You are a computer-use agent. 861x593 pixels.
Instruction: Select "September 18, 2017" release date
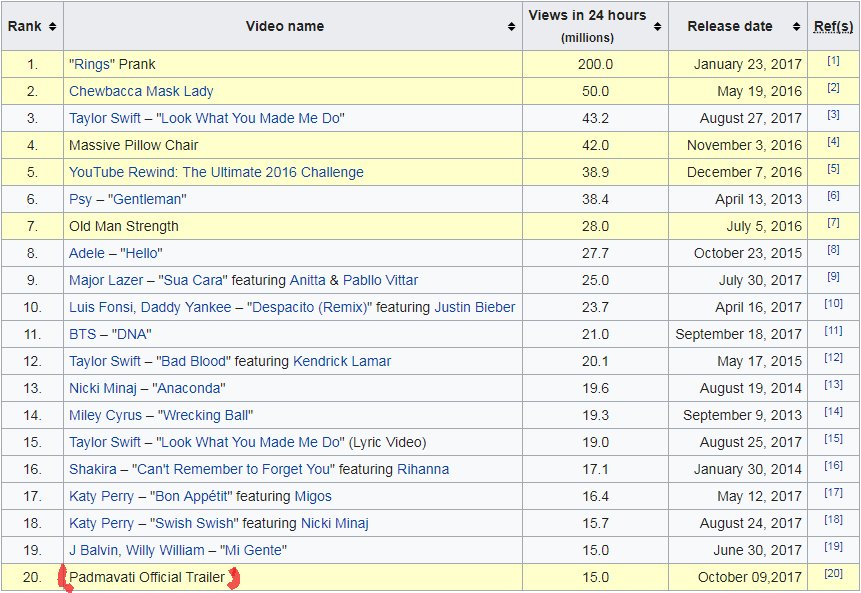[739, 334]
